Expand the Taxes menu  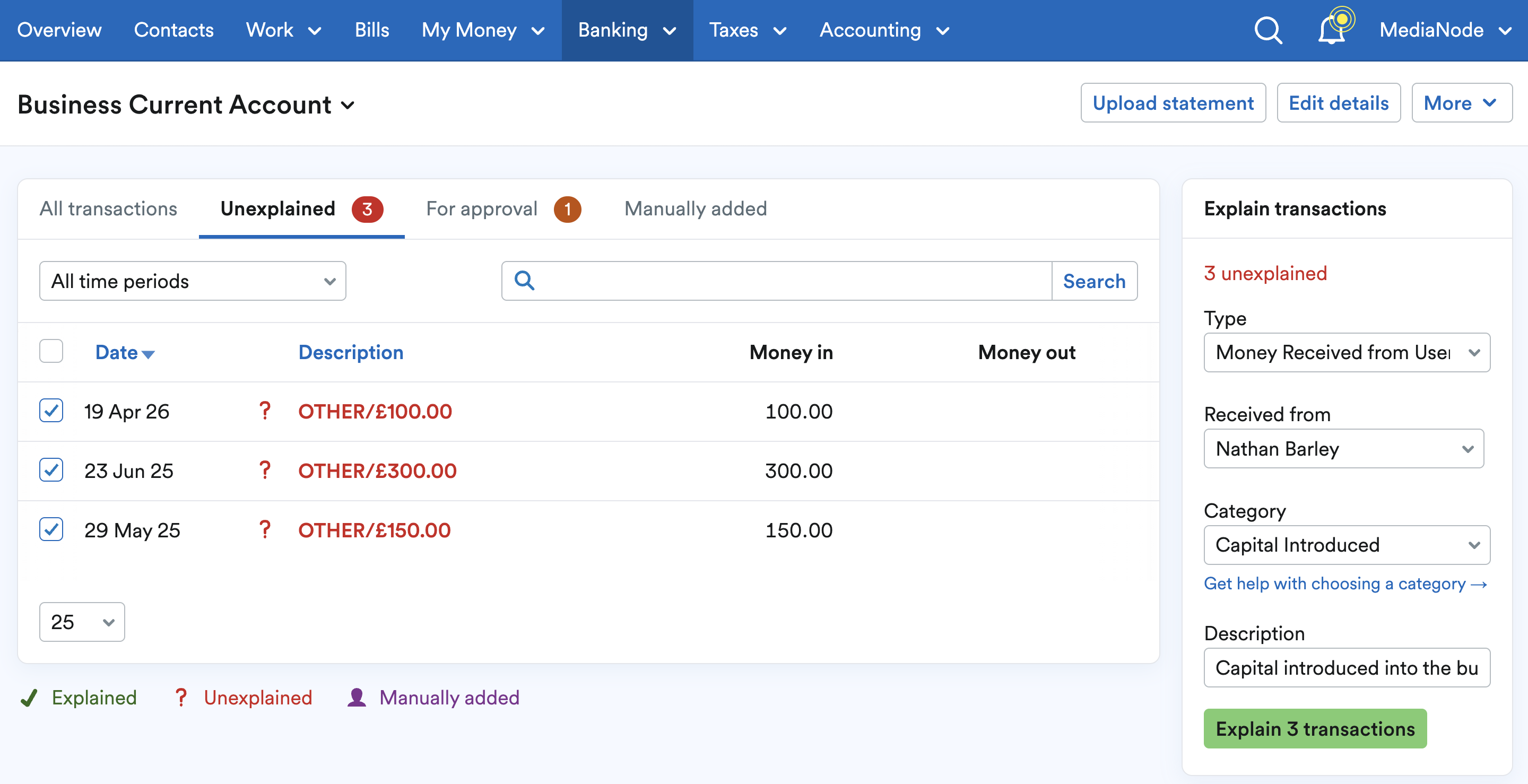[748, 30]
